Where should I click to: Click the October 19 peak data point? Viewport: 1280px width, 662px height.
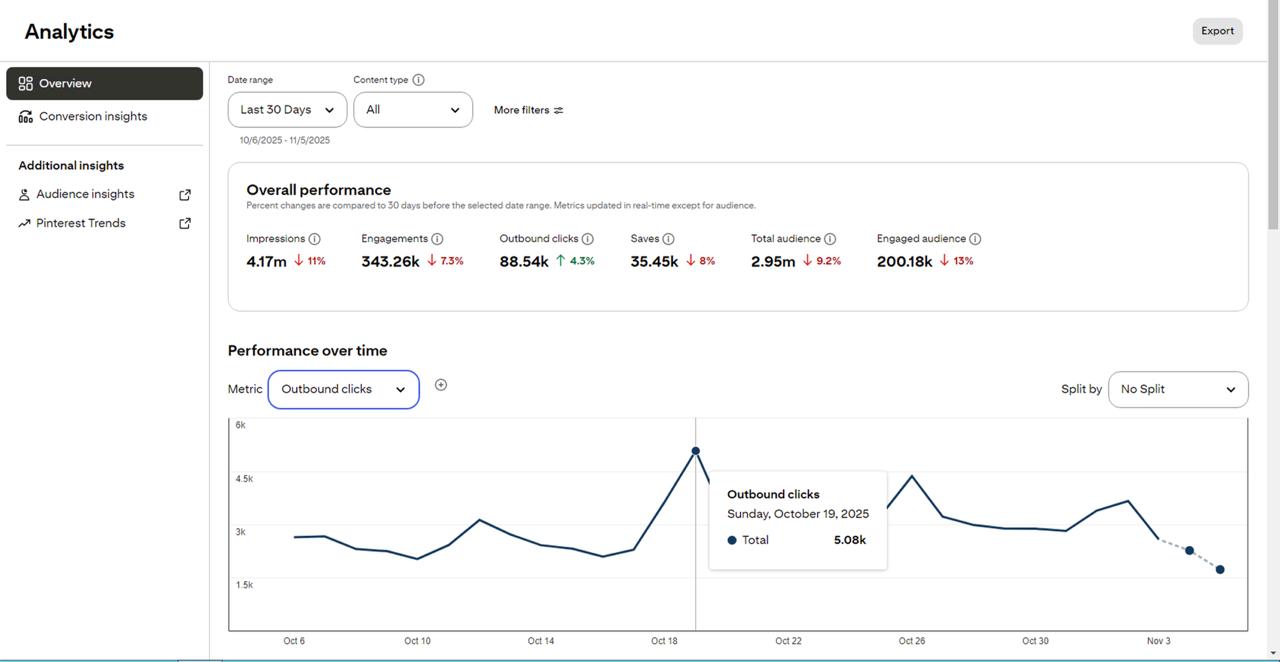point(696,451)
